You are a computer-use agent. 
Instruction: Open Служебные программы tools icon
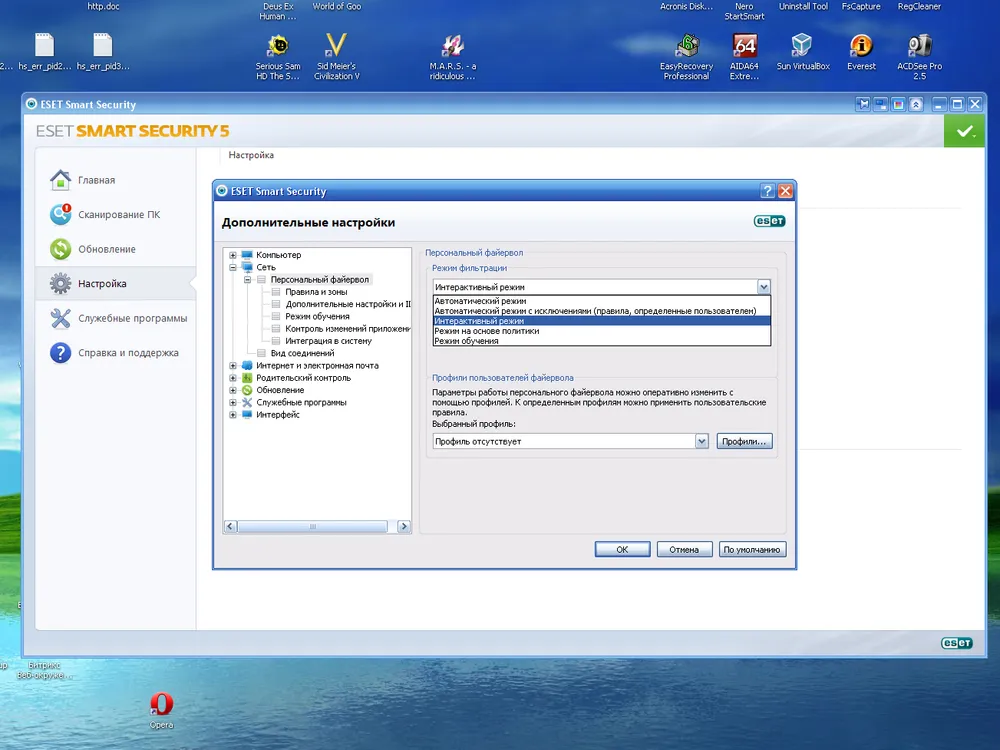(61, 318)
